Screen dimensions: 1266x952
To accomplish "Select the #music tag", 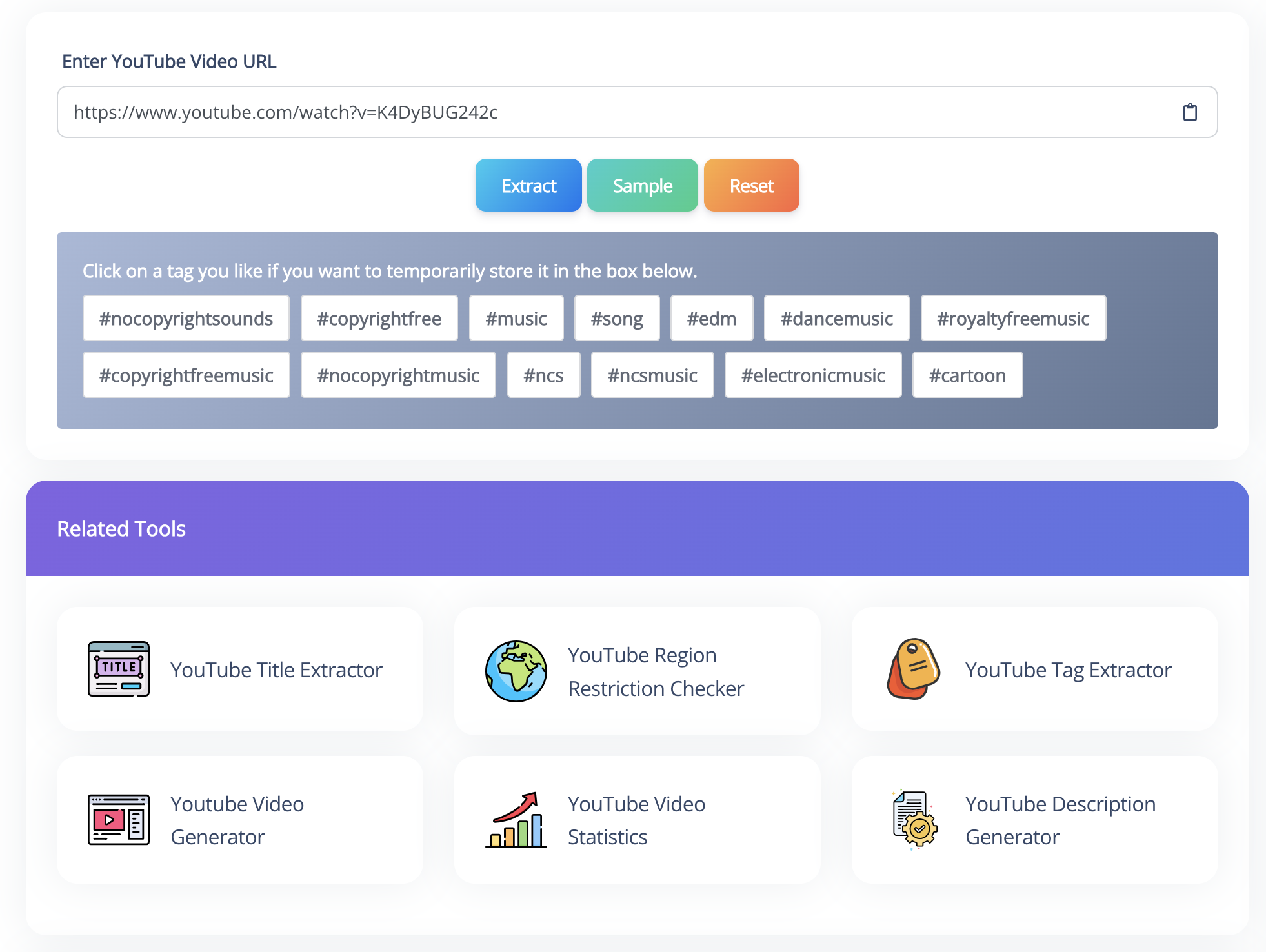I will coord(516,317).
